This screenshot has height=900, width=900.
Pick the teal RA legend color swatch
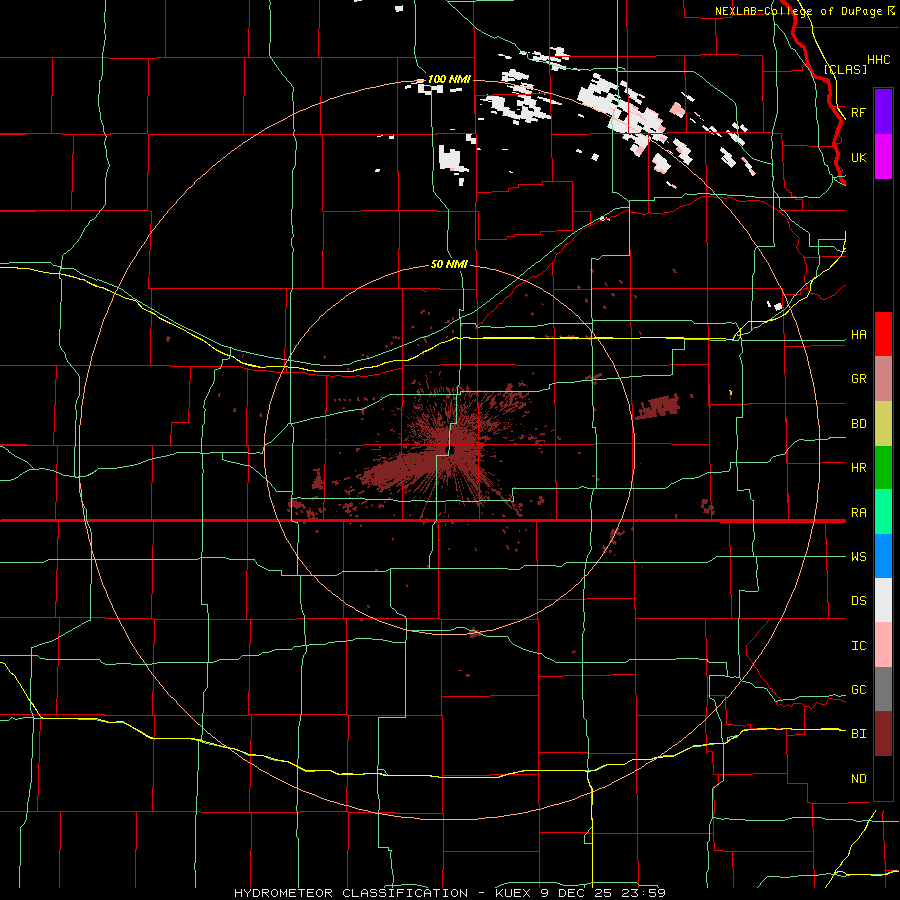[x=883, y=512]
